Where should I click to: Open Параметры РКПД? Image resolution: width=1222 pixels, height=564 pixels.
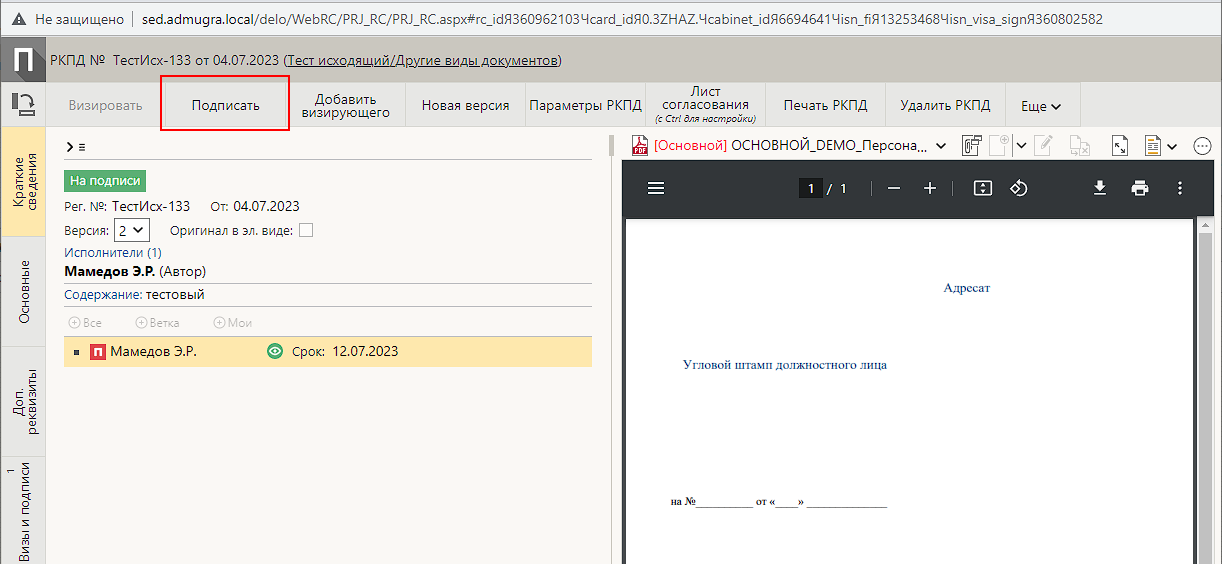[585, 105]
